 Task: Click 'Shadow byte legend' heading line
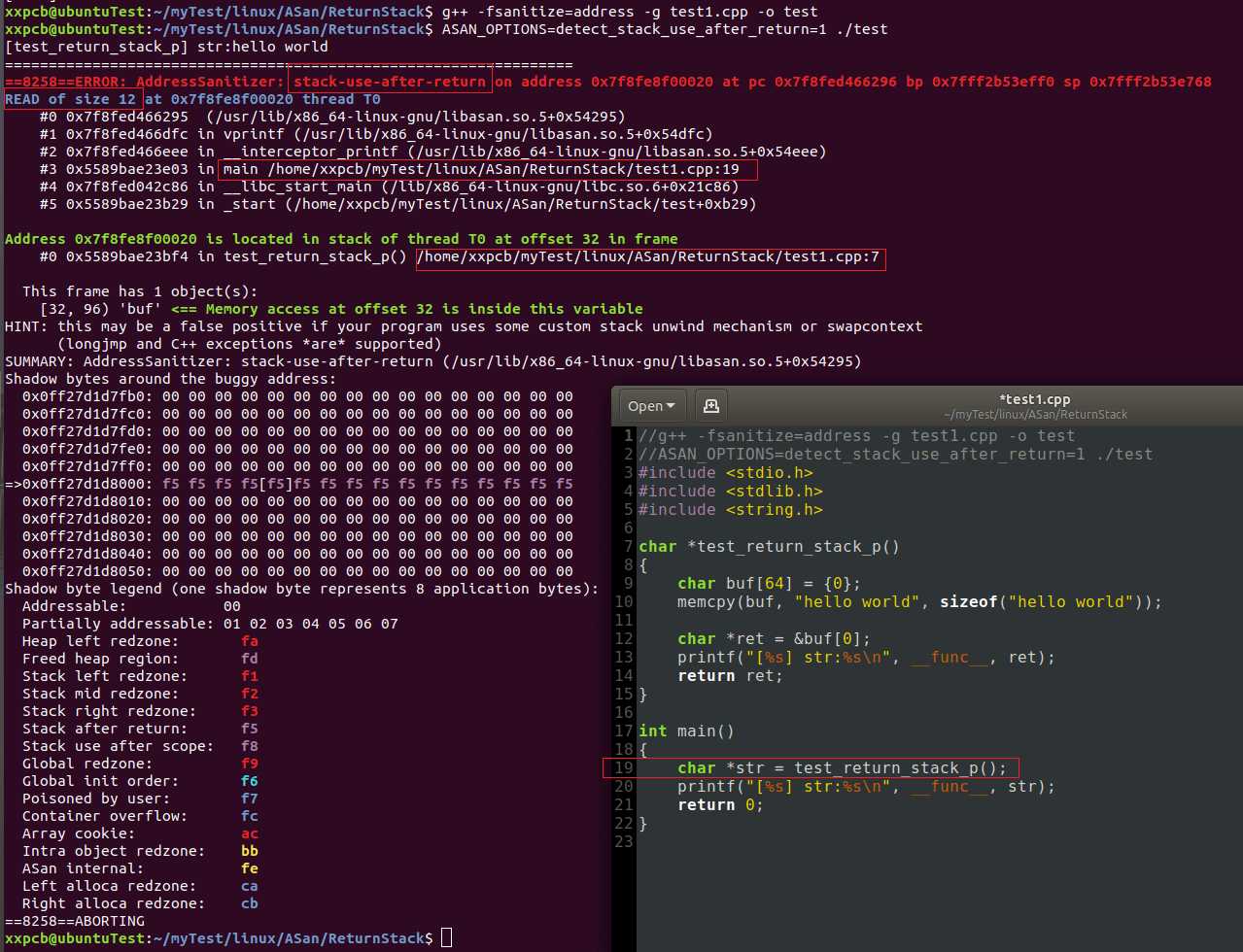[302, 589]
